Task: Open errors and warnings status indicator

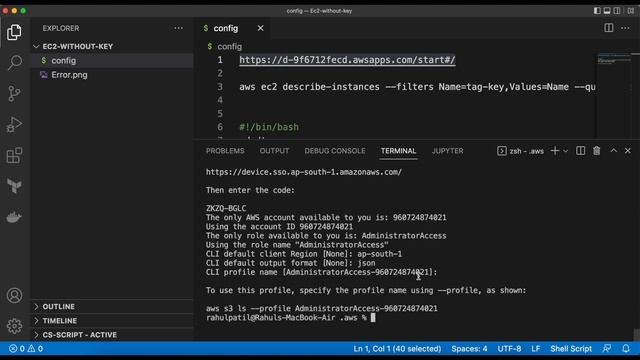Action: pyautogui.click(x=26, y=349)
